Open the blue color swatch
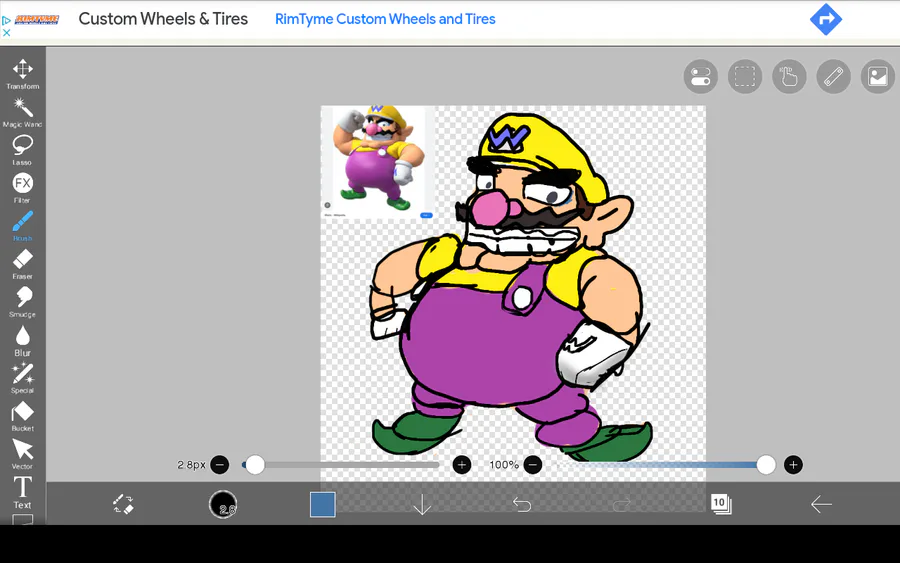Screen dimensions: 900x563 point(323,504)
